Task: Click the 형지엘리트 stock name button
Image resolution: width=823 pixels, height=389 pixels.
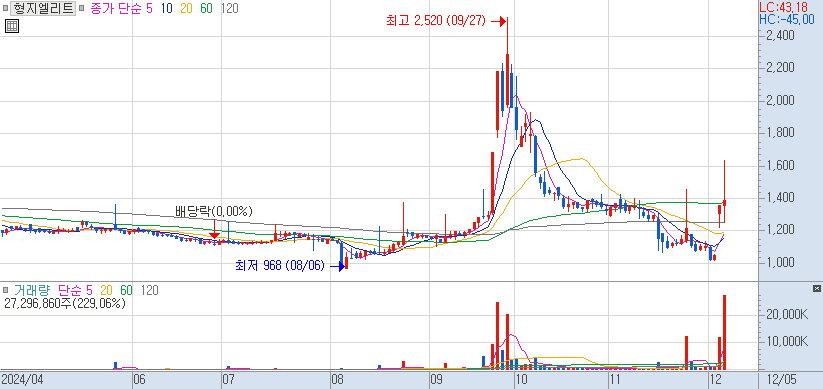Action: (x=43, y=8)
